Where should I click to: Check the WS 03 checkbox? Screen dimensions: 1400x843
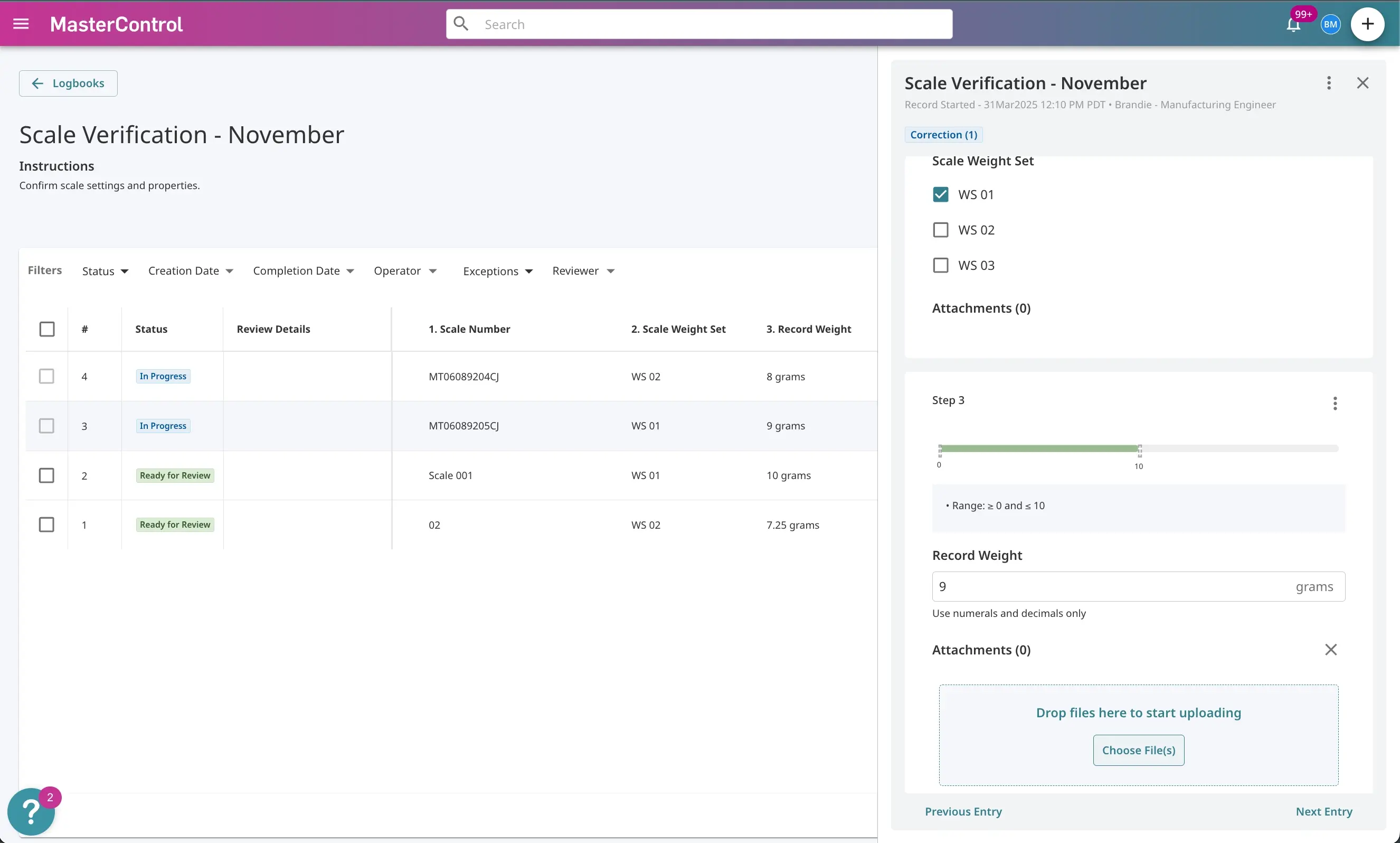click(x=940, y=265)
